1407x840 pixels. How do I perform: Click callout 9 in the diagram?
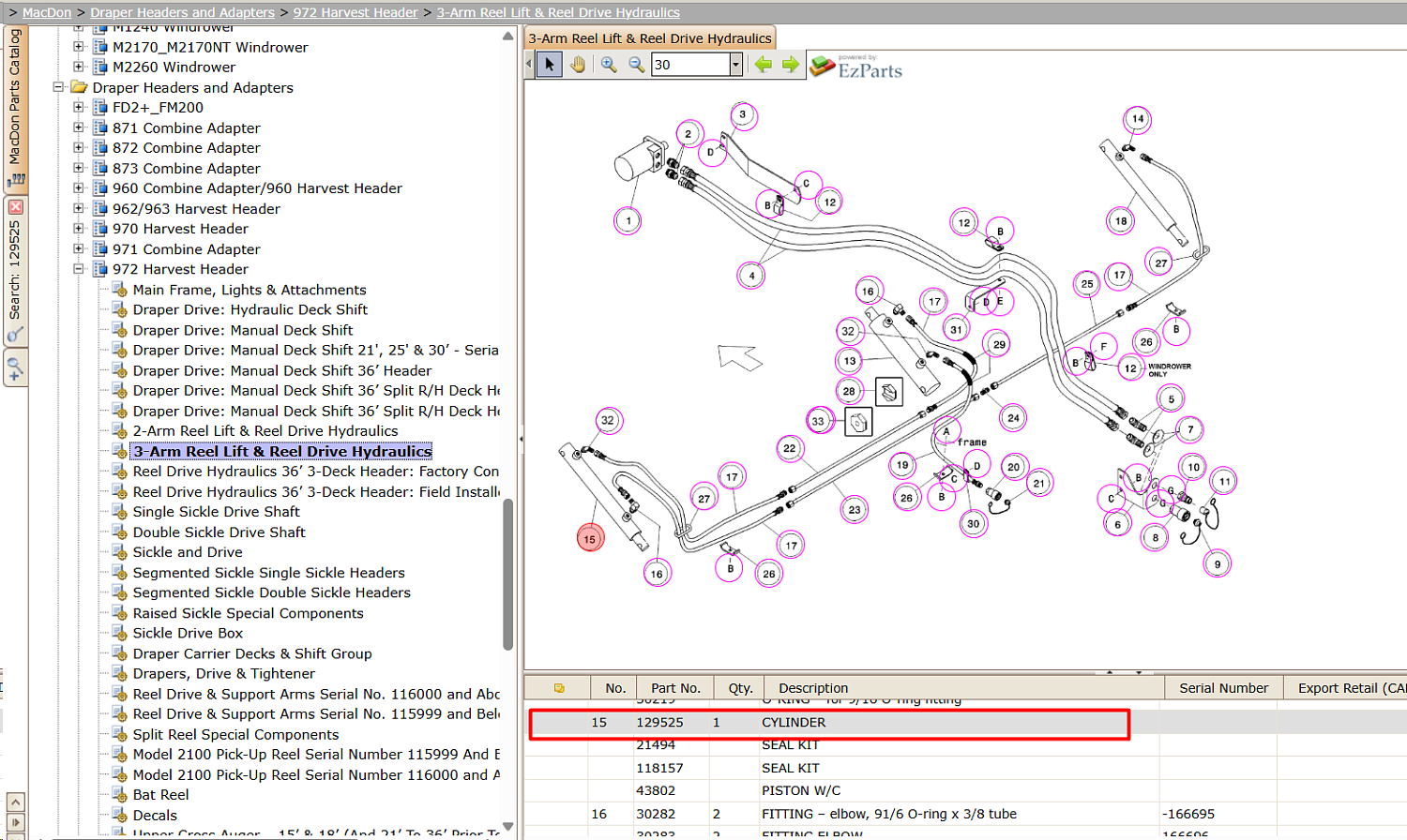coord(1218,564)
